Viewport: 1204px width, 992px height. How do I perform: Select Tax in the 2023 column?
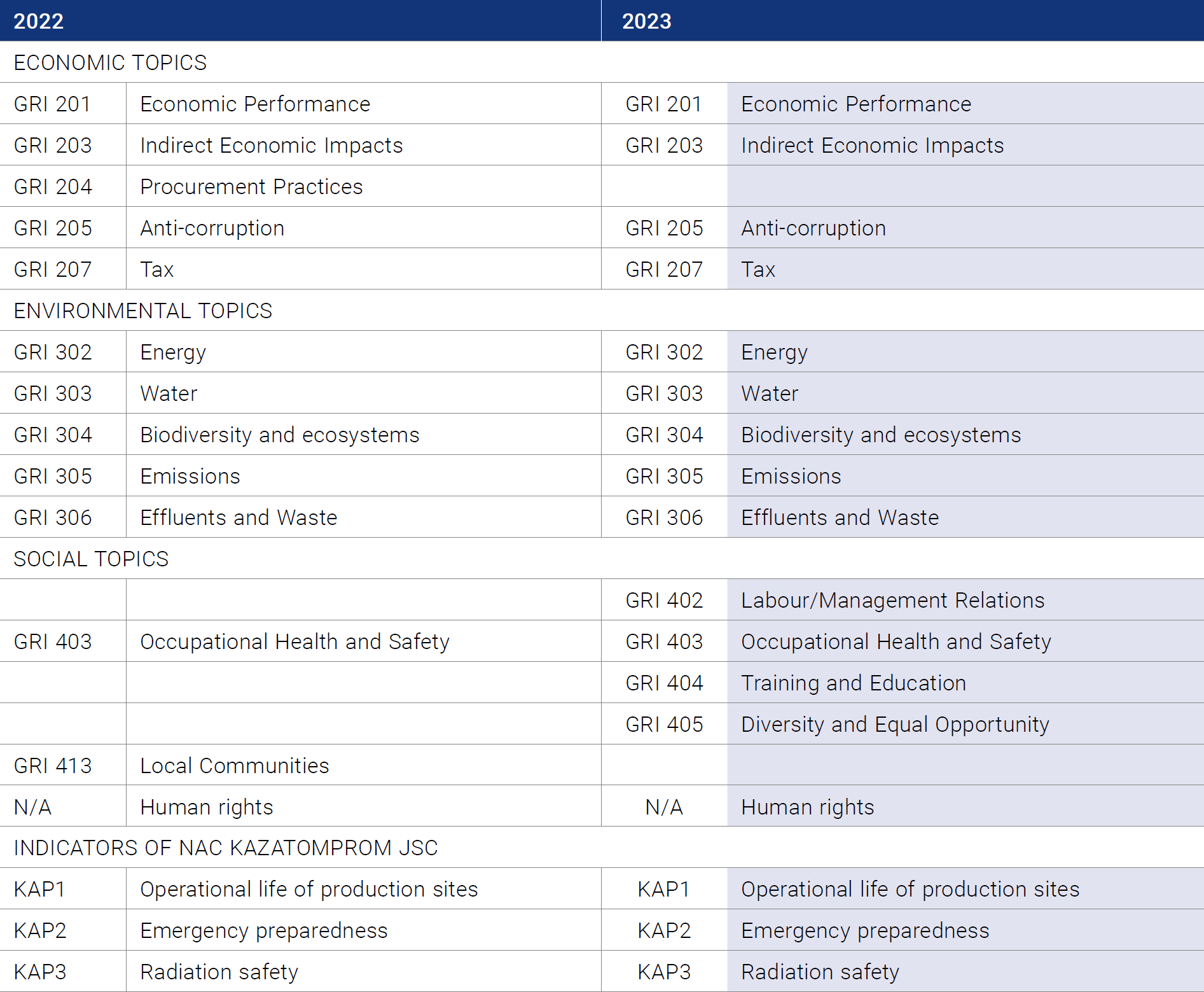click(758, 269)
